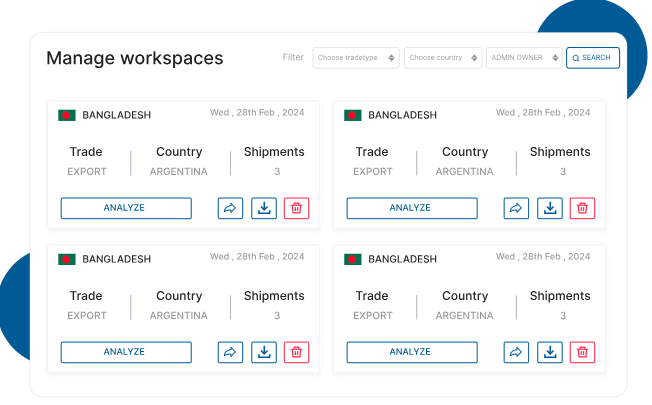
Task: Open the Choose country dropdown
Action: coord(443,58)
